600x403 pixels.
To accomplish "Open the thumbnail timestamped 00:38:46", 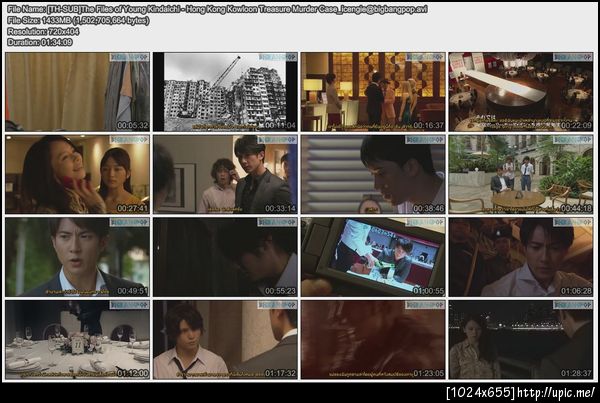I will pos(373,174).
